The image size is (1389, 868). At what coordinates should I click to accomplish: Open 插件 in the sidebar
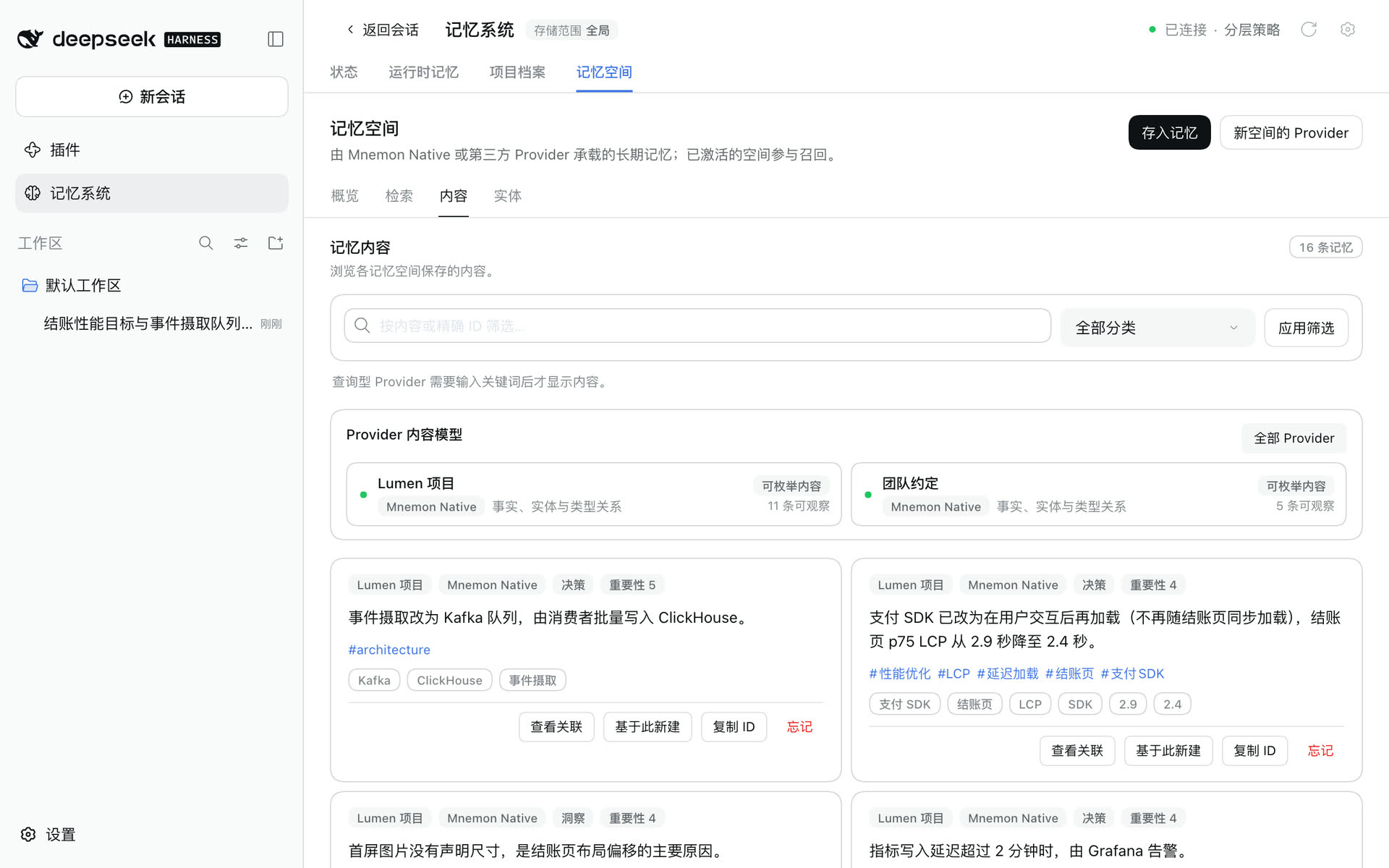click(152, 150)
